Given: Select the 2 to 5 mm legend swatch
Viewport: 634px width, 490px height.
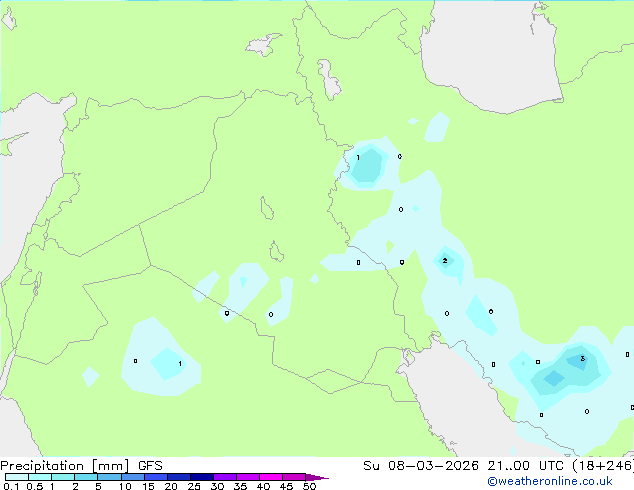Looking at the screenshot, I should [86, 477].
